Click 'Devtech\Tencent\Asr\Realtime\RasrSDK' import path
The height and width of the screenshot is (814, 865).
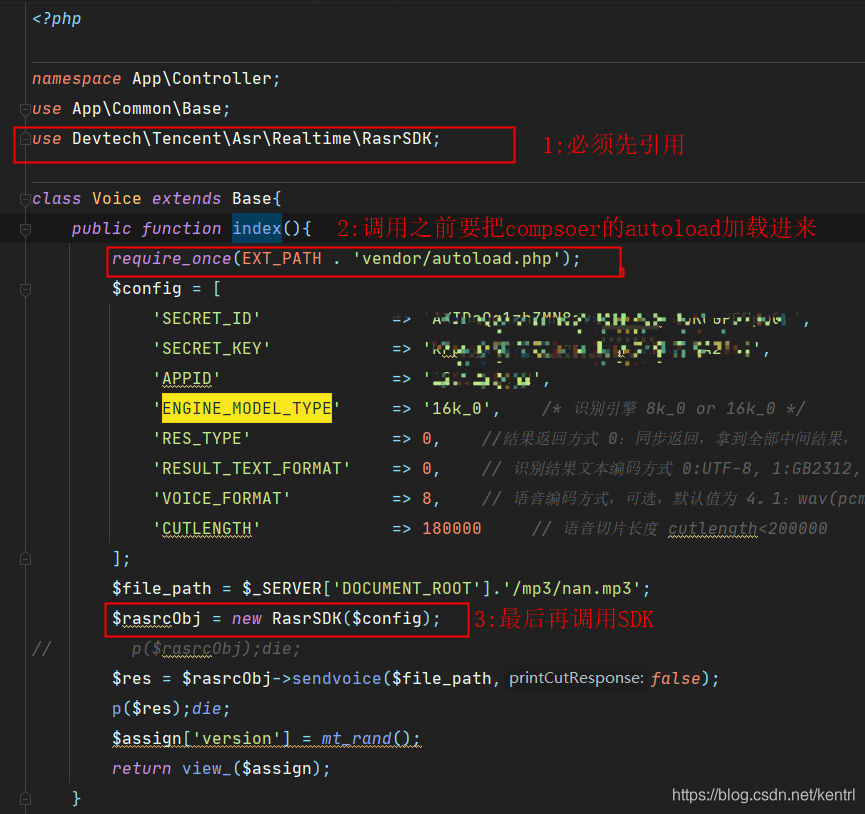tap(252, 138)
